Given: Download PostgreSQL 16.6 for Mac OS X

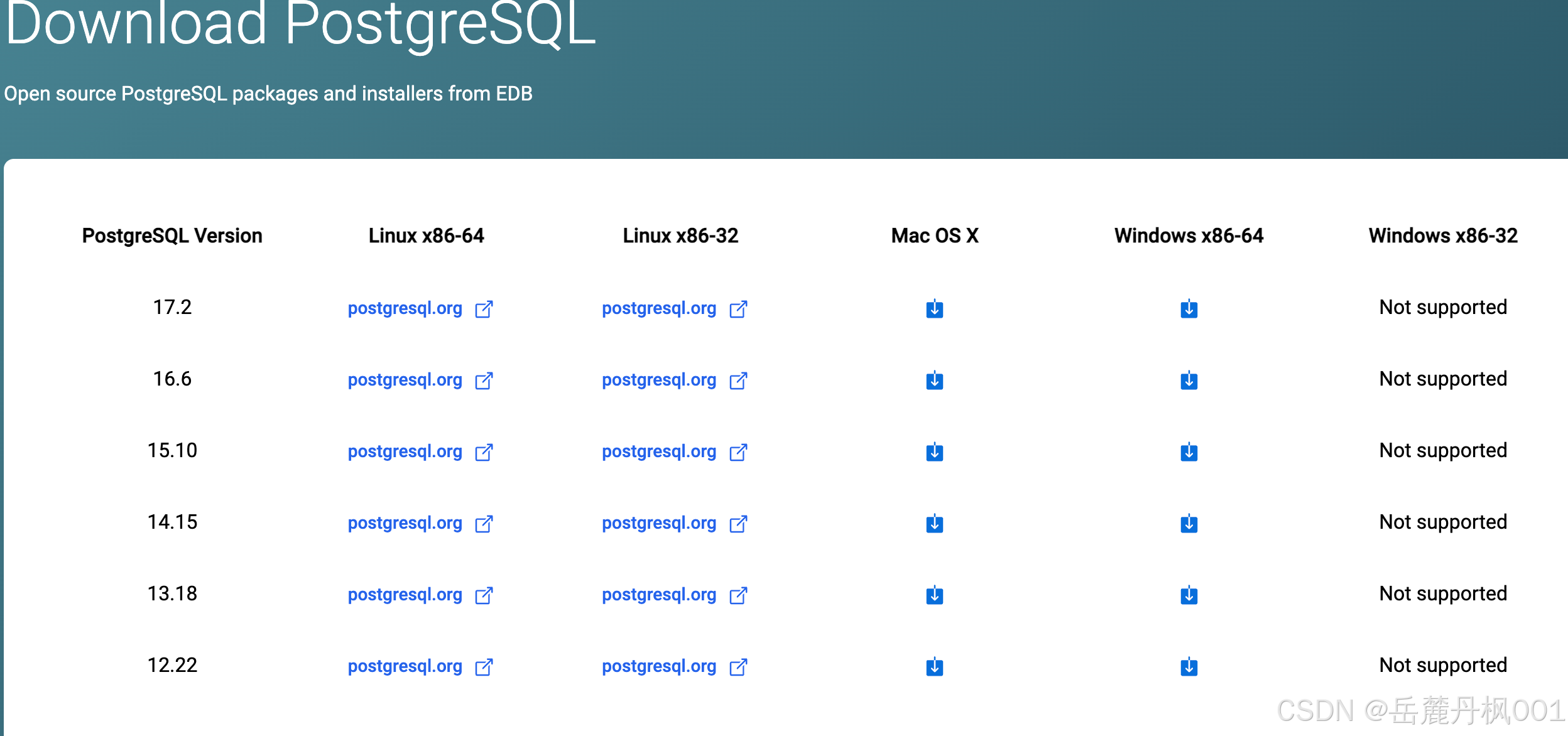Looking at the screenshot, I should [935, 380].
